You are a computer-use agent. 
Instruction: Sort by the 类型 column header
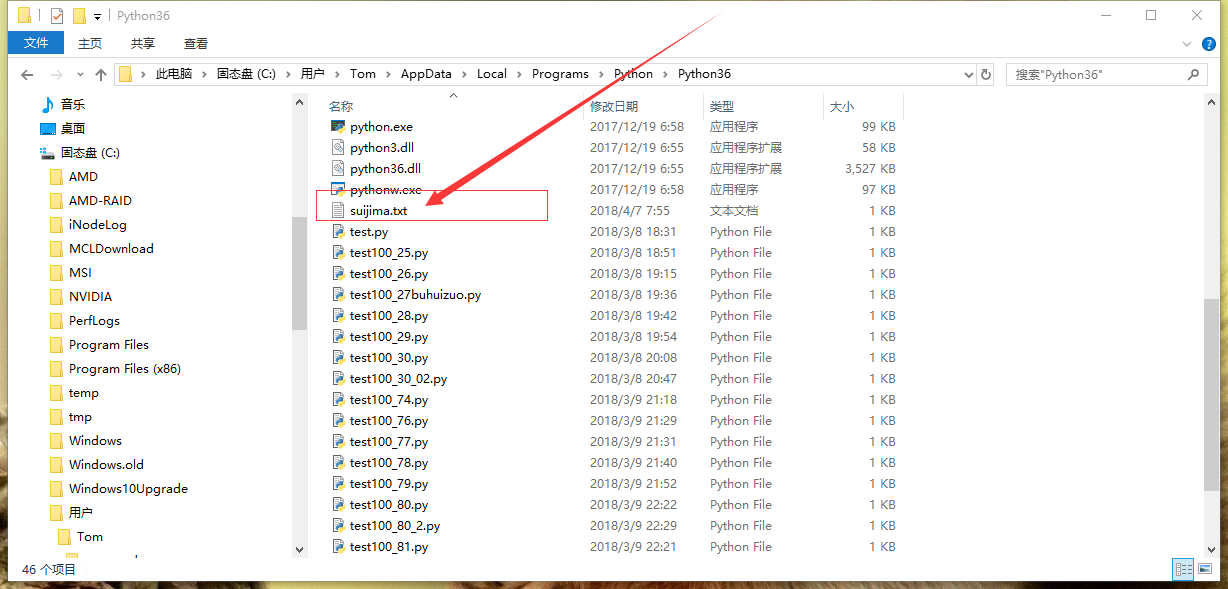tap(722, 106)
